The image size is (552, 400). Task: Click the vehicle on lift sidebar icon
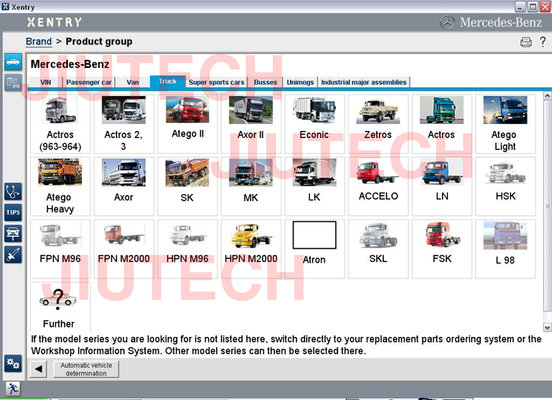click(13, 233)
